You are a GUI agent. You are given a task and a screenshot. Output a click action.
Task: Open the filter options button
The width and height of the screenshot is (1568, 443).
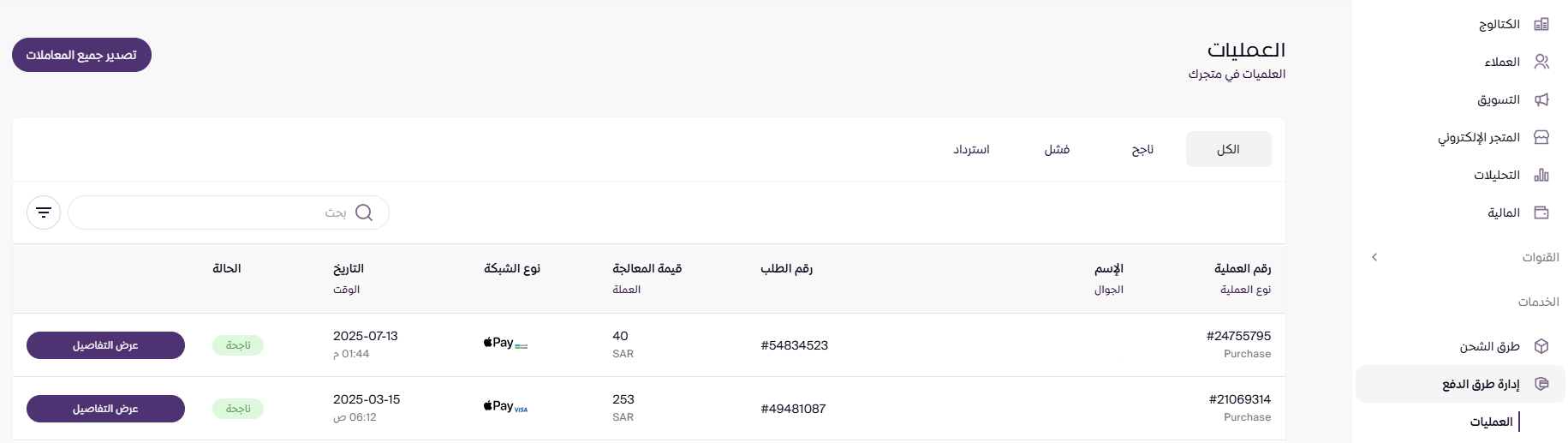44,213
